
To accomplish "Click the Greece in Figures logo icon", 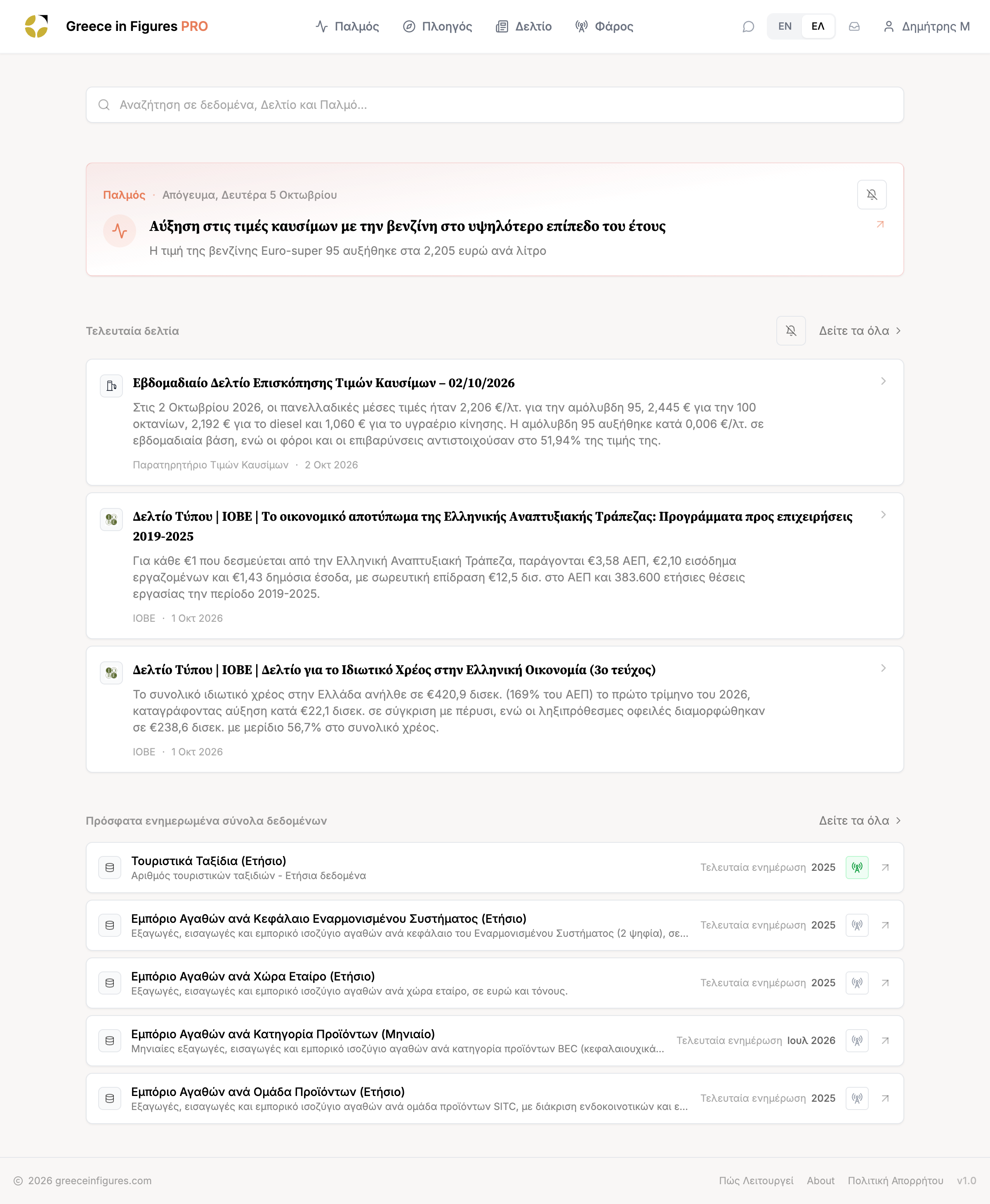I will click(36, 26).
